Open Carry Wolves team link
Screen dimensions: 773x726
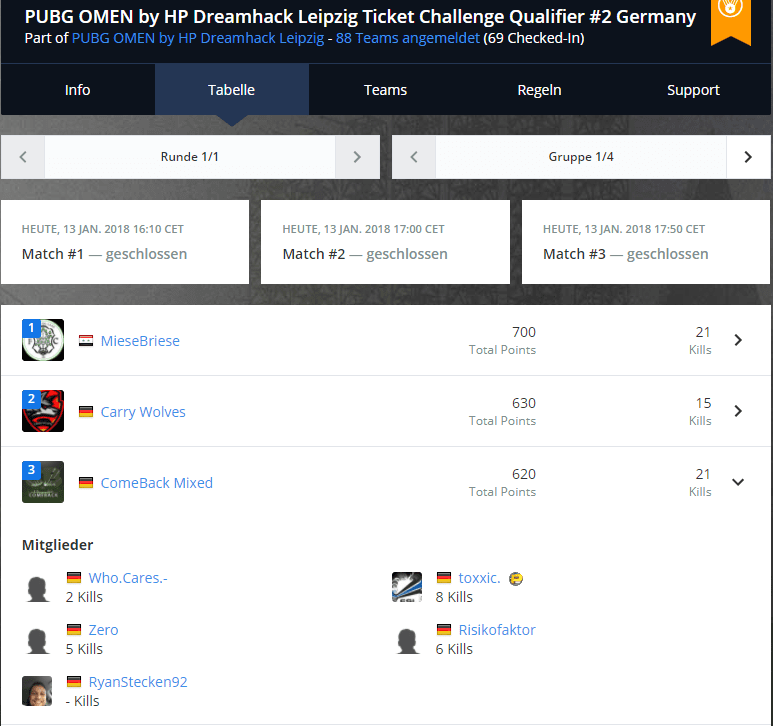tap(143, 412)
